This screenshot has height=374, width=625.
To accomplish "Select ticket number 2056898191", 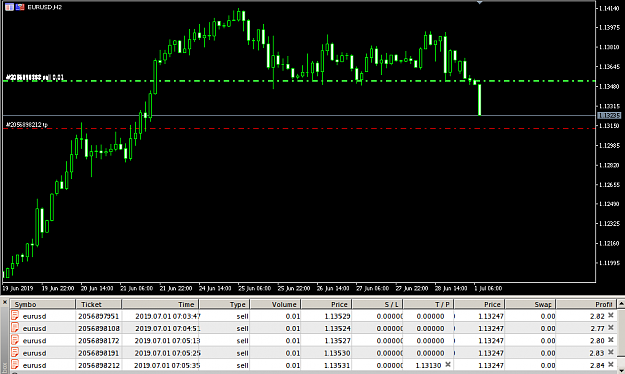I will (x=98, y=353).
